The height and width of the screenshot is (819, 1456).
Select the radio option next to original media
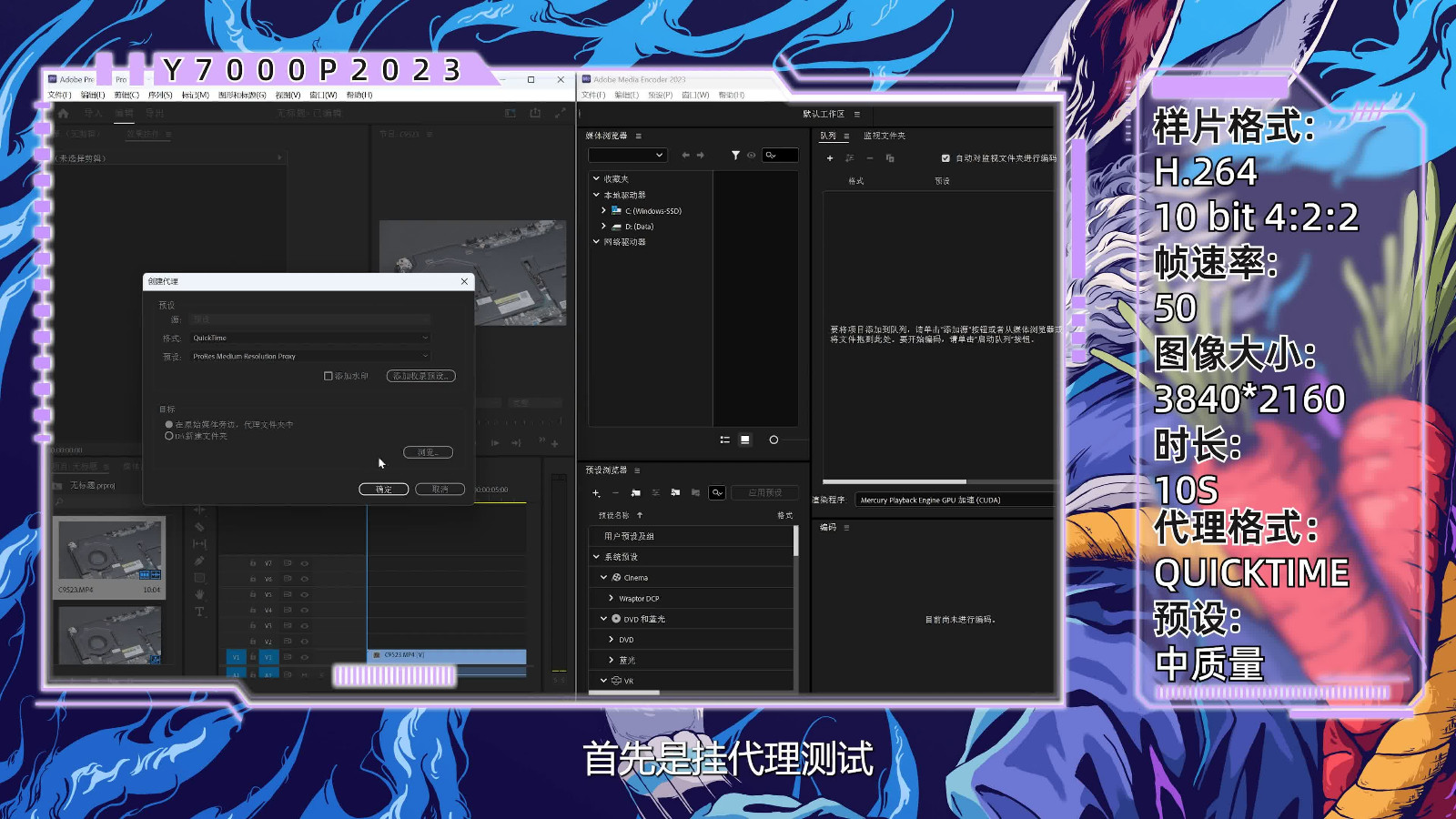pyautogui.click(x=169, y=425)
